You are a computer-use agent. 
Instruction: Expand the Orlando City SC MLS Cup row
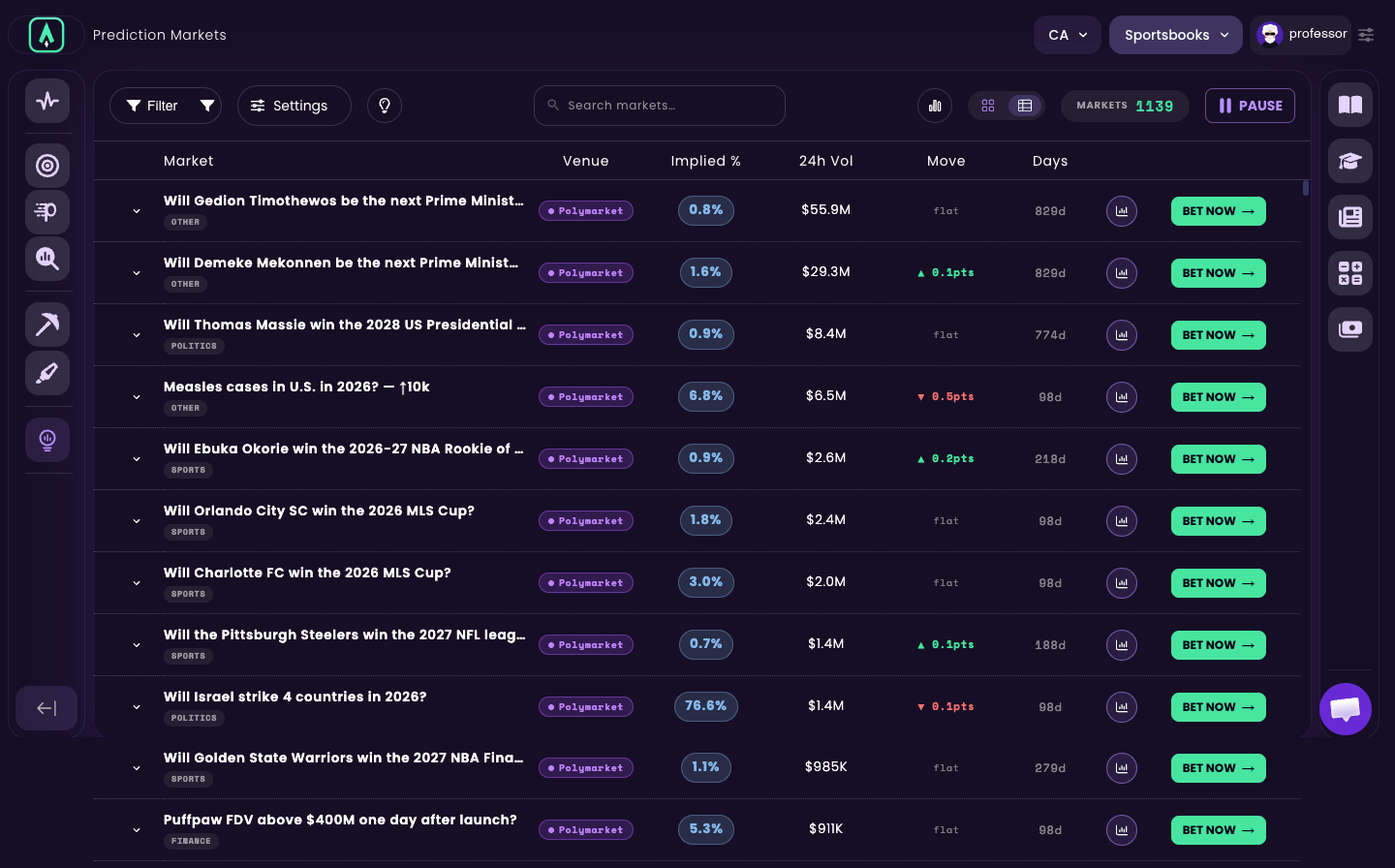[137, 521]
